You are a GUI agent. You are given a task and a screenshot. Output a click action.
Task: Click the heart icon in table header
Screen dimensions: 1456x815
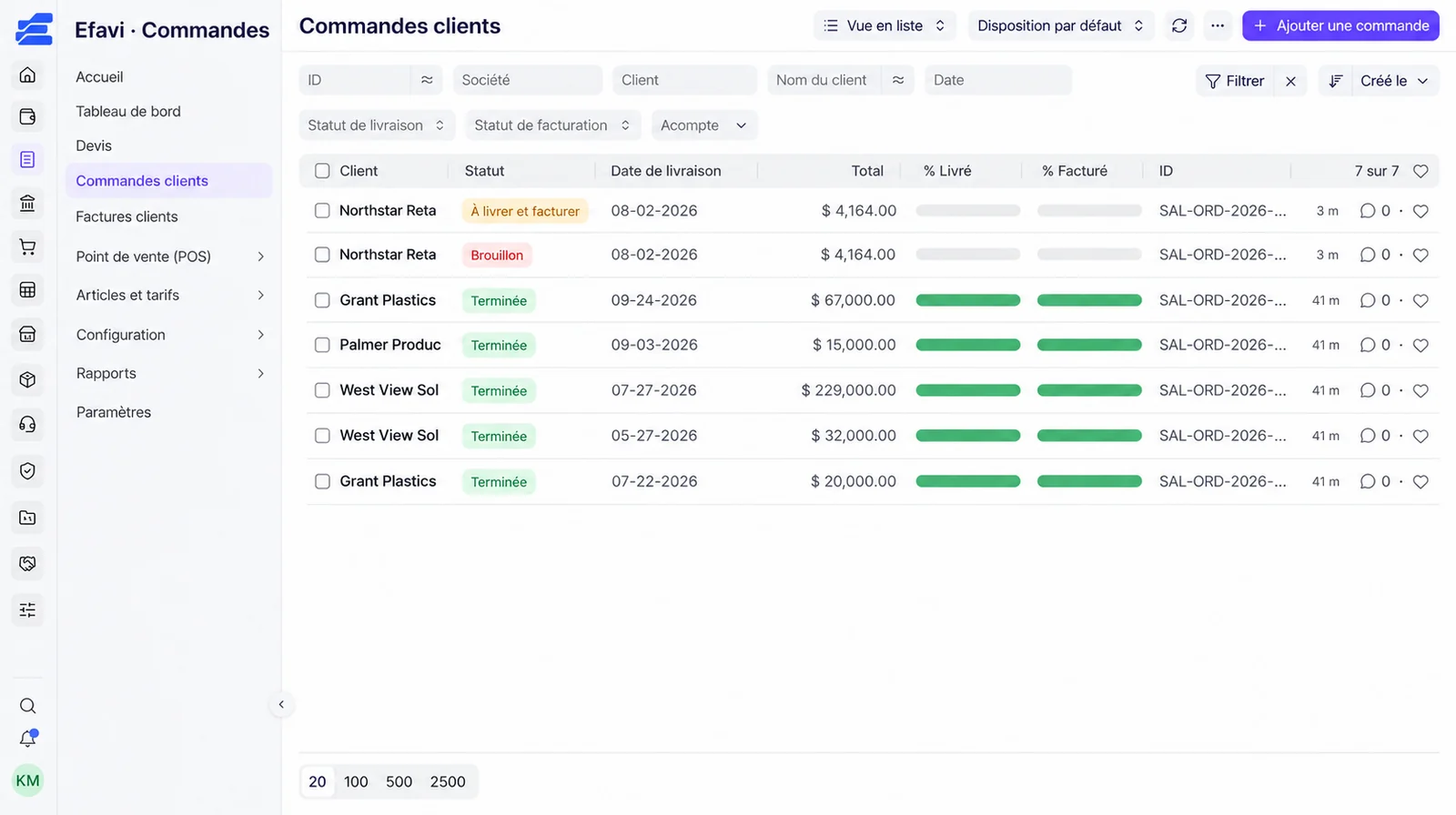[1421, 171]
